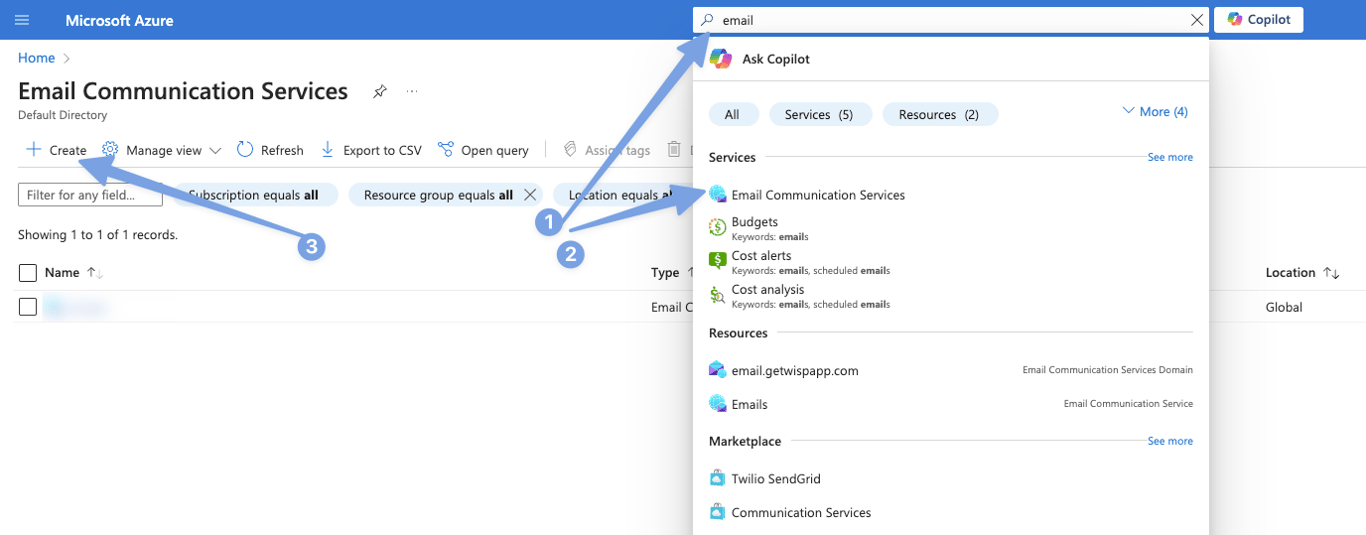Open Copilot from the top bar
Screen dimensions: 1366x535
point(1259,20)
